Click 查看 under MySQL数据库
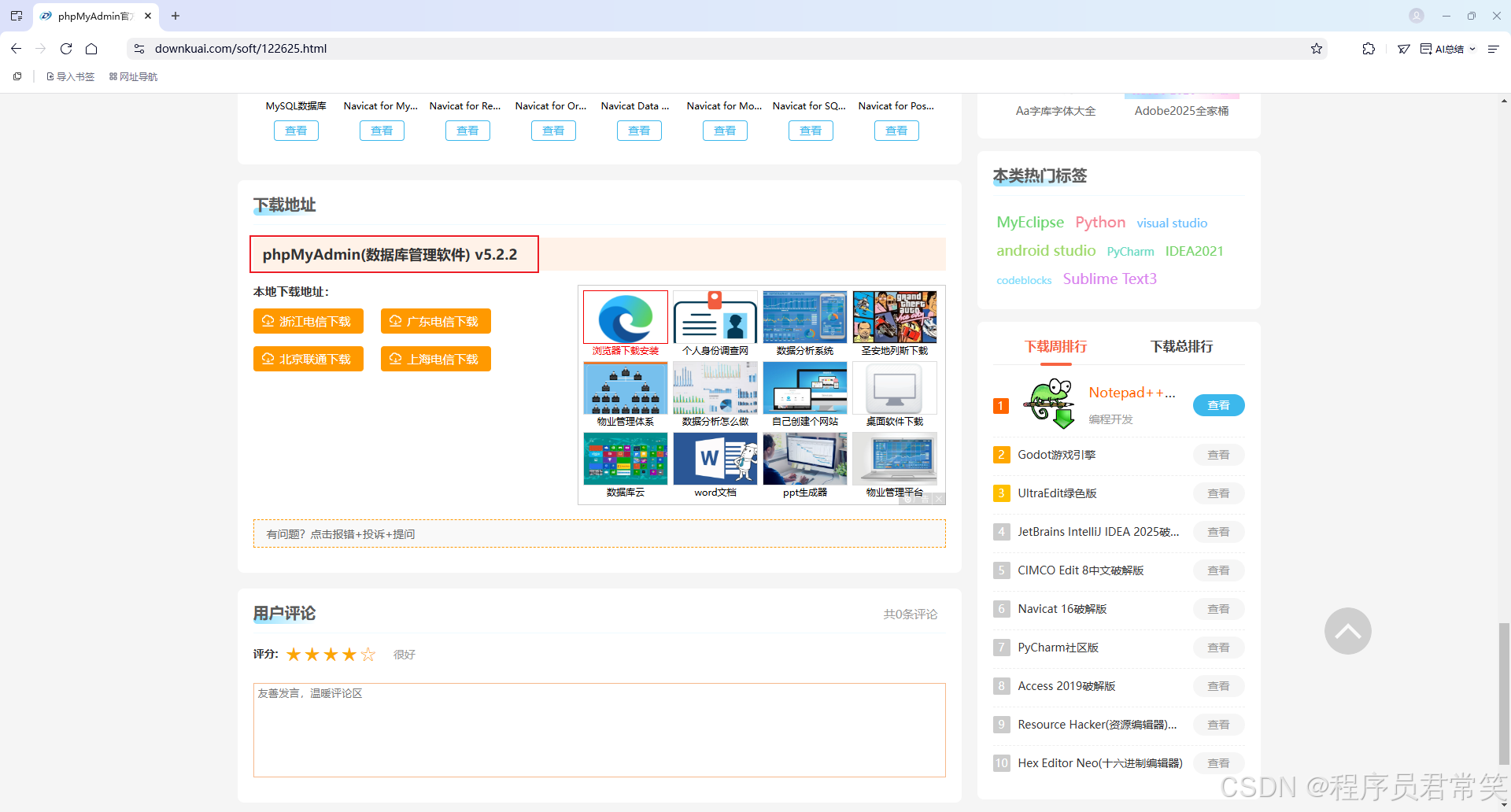 coord(296,131)
